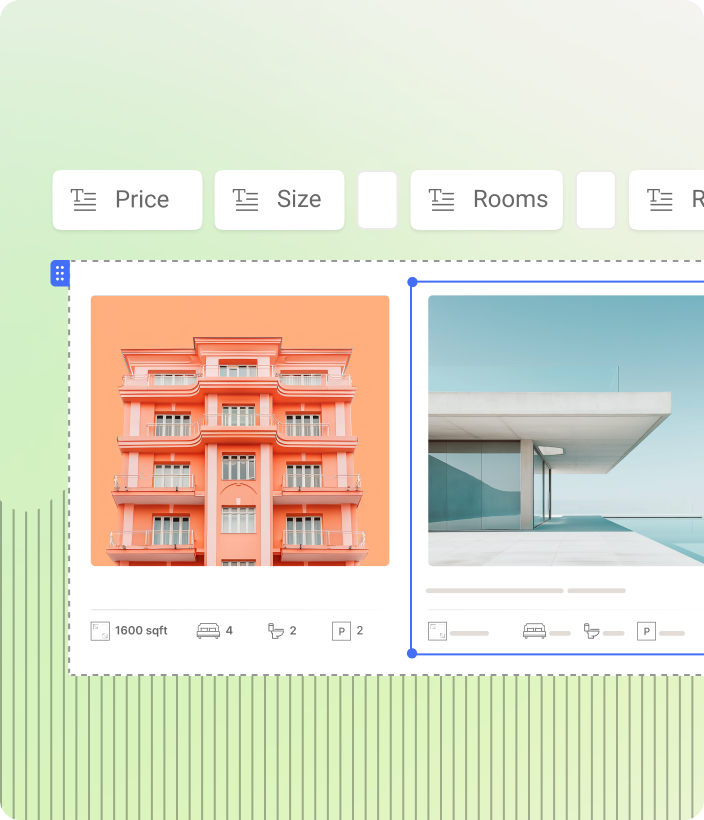Click the top-left selection handle of villa card
This screenshot has width=704, height=820.
pos(412,282)
